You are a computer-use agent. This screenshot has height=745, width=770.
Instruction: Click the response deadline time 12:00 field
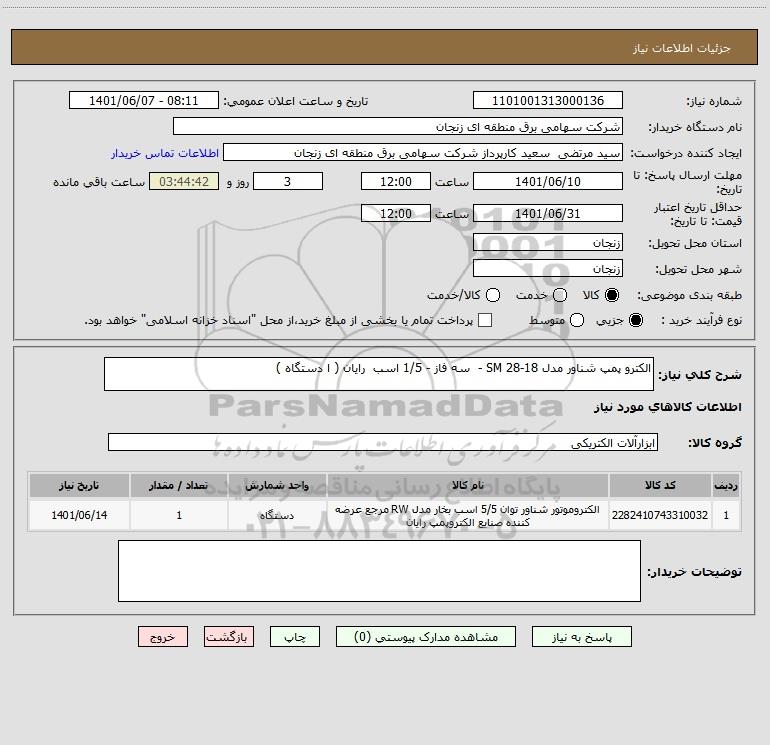coord(396,181)
